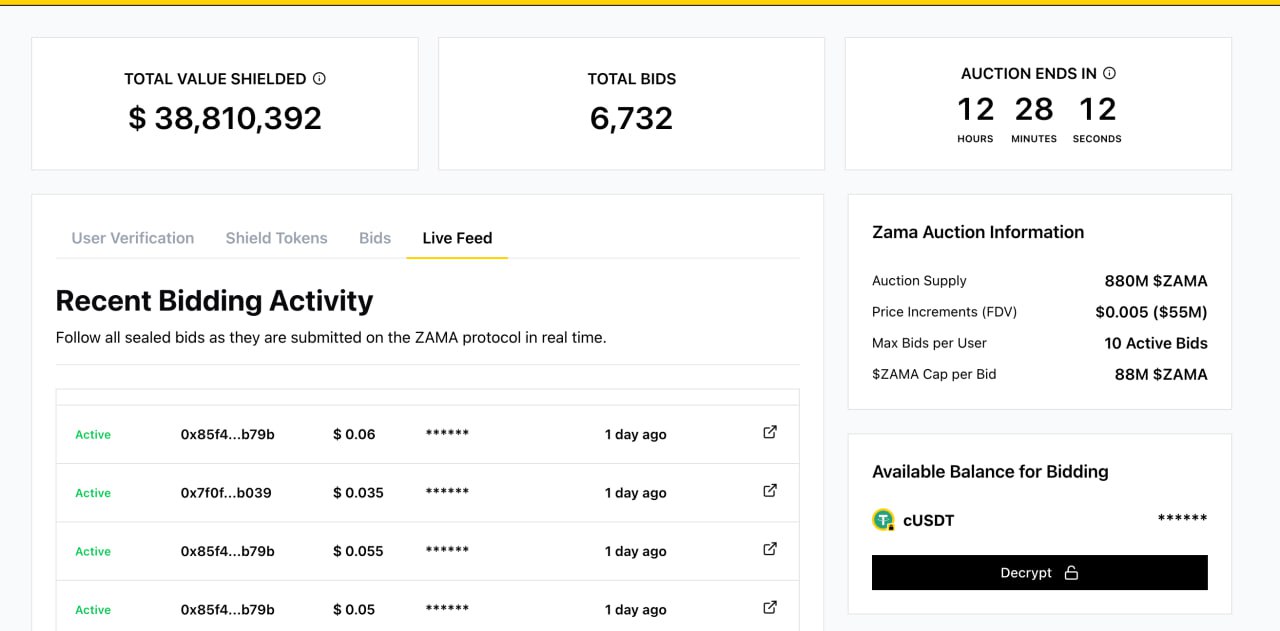This screenshot has height=631, width=1280.
Task: Click the hidden cUSDT balance asterisks
Action: [x=1182, y=519]
